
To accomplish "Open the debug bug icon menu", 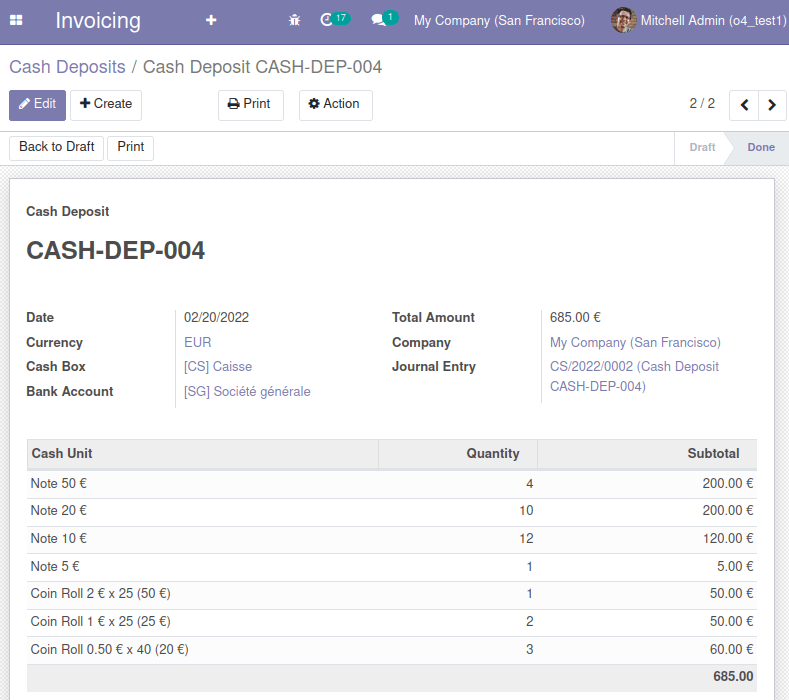I will pyautogui.click(x=294, y=20).
